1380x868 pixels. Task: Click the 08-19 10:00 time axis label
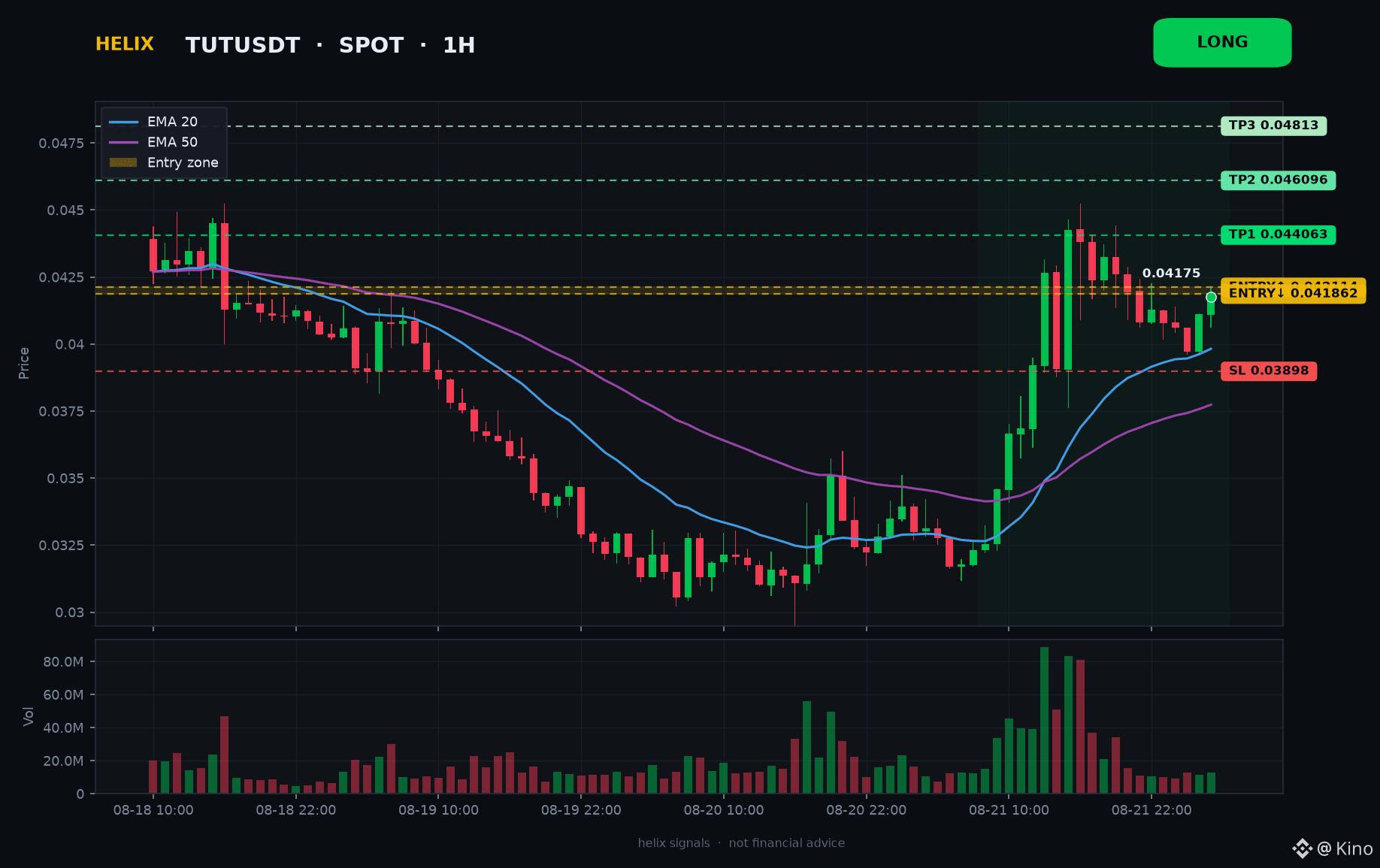[438, 810]
